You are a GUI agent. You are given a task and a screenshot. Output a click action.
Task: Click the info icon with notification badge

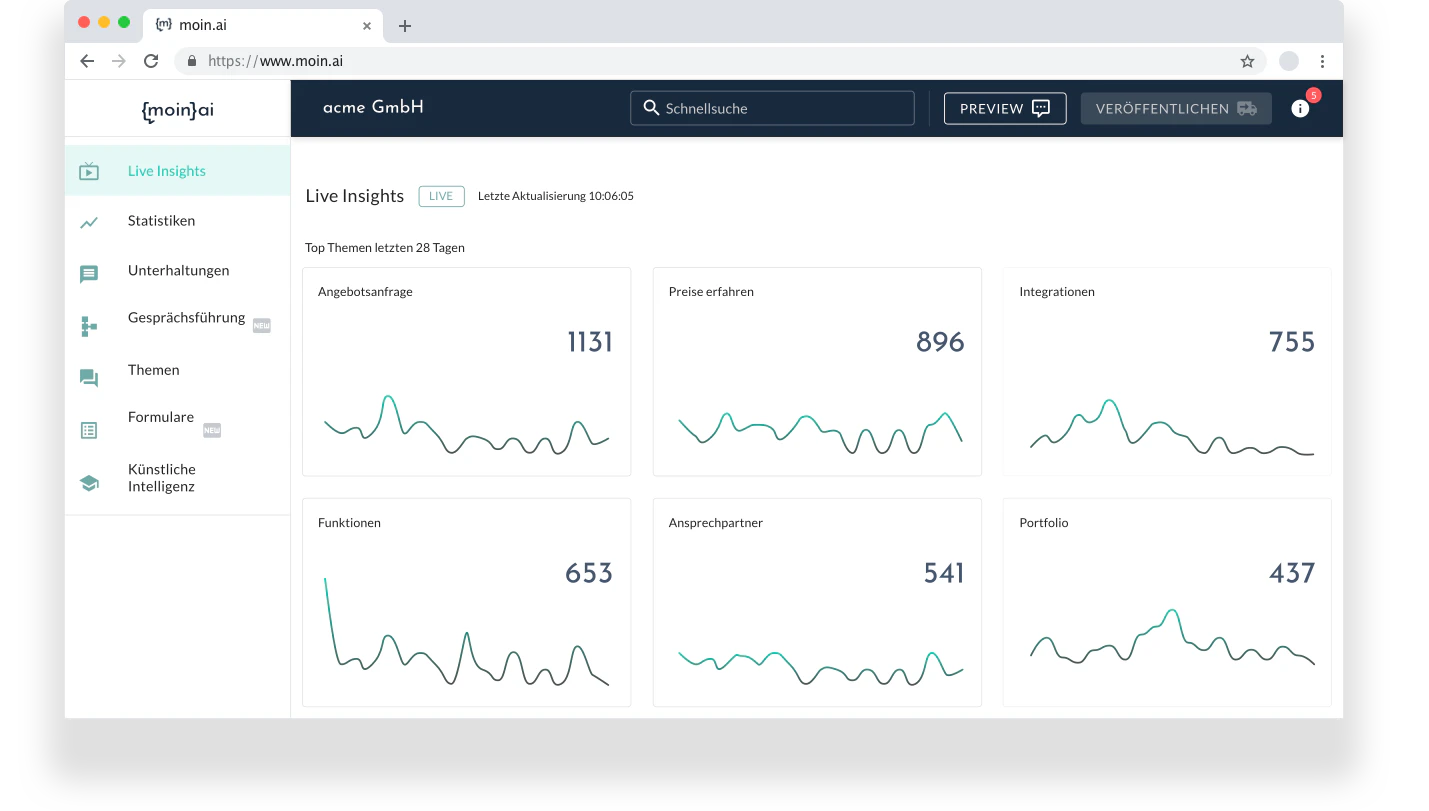[x=1301, y=108]
